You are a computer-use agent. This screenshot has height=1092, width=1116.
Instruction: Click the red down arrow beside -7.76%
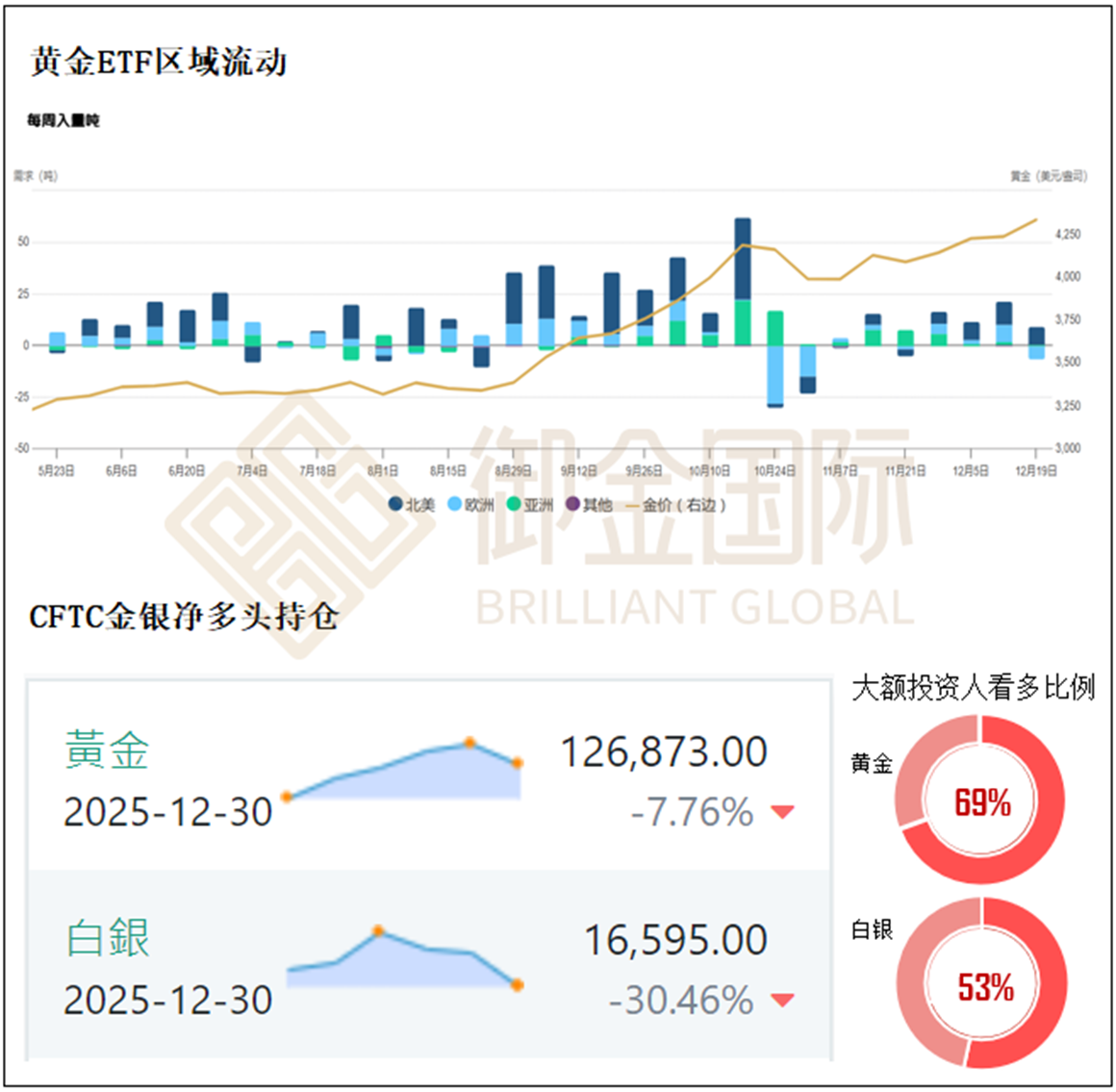pos(782,813)
